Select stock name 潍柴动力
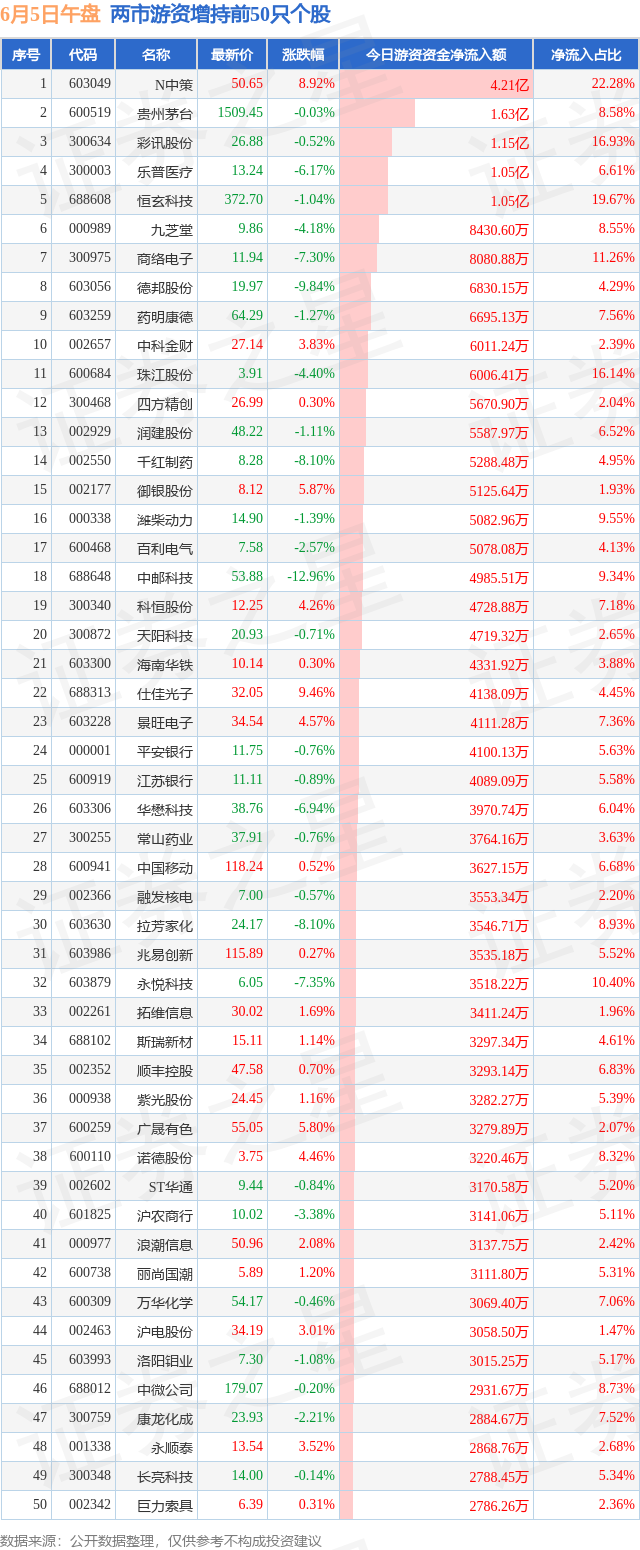 (x=165, y=519)
